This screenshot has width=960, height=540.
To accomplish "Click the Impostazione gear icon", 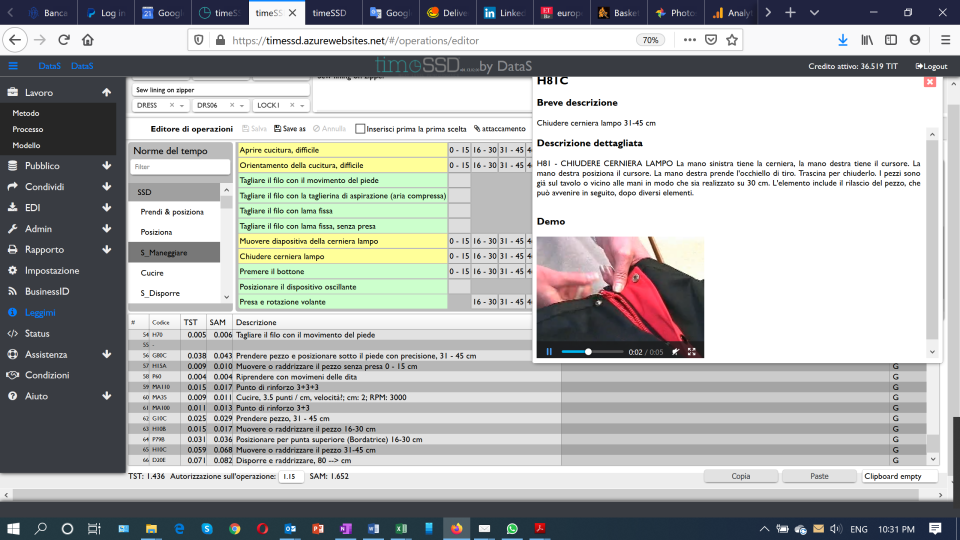I will click(x=12, y=271).
